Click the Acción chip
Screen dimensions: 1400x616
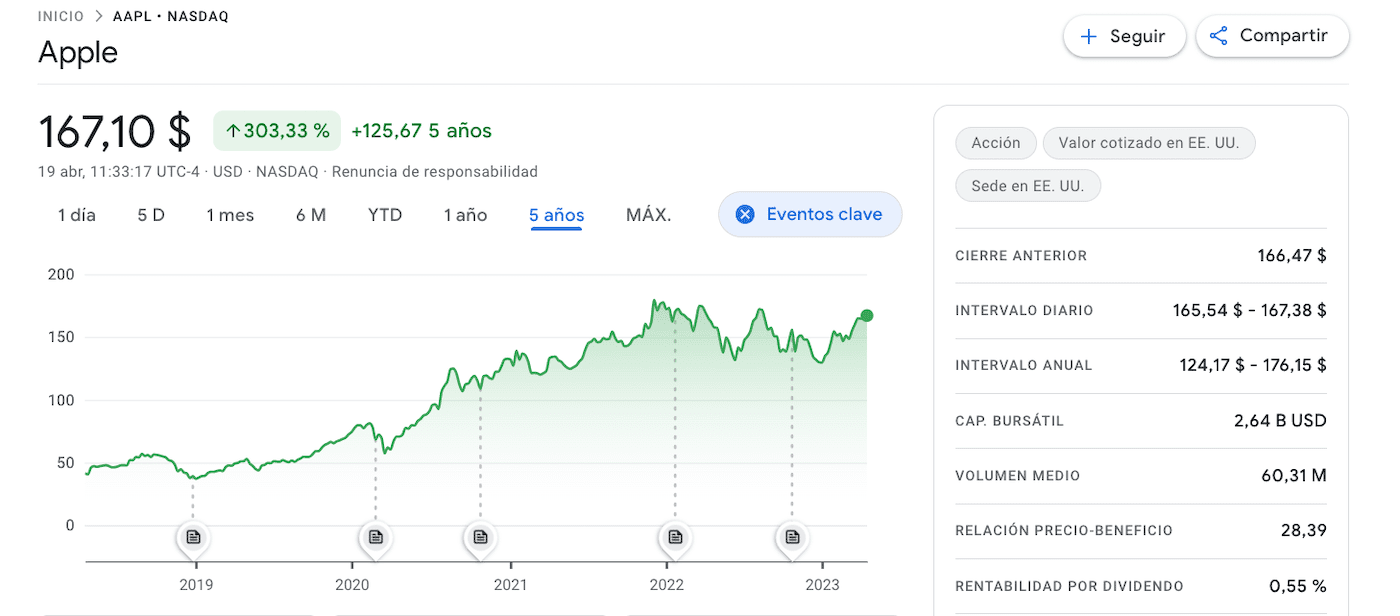[996, 143]
